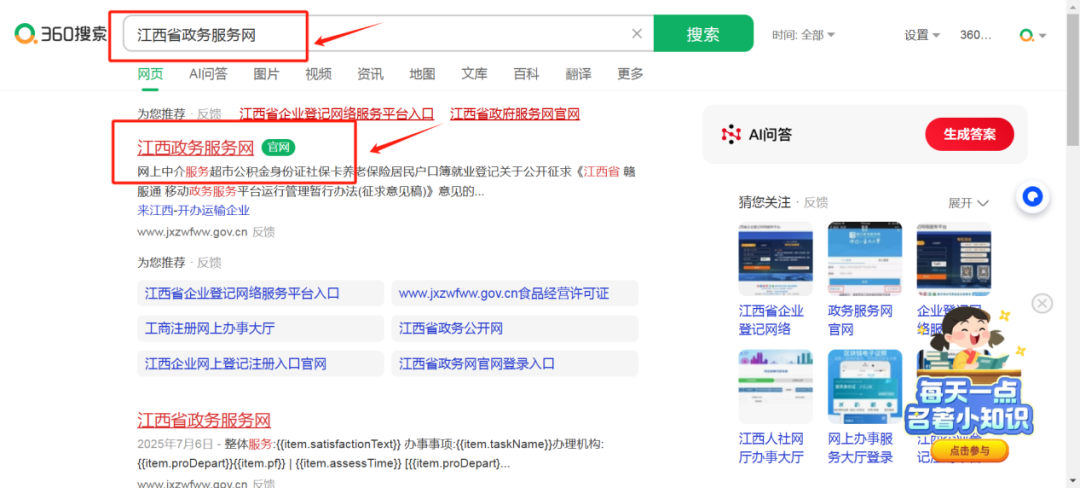Screen dimensions: 1080x488
Task: Click suggestion 工商注册网上办事大厅
Action: [260, 328]
